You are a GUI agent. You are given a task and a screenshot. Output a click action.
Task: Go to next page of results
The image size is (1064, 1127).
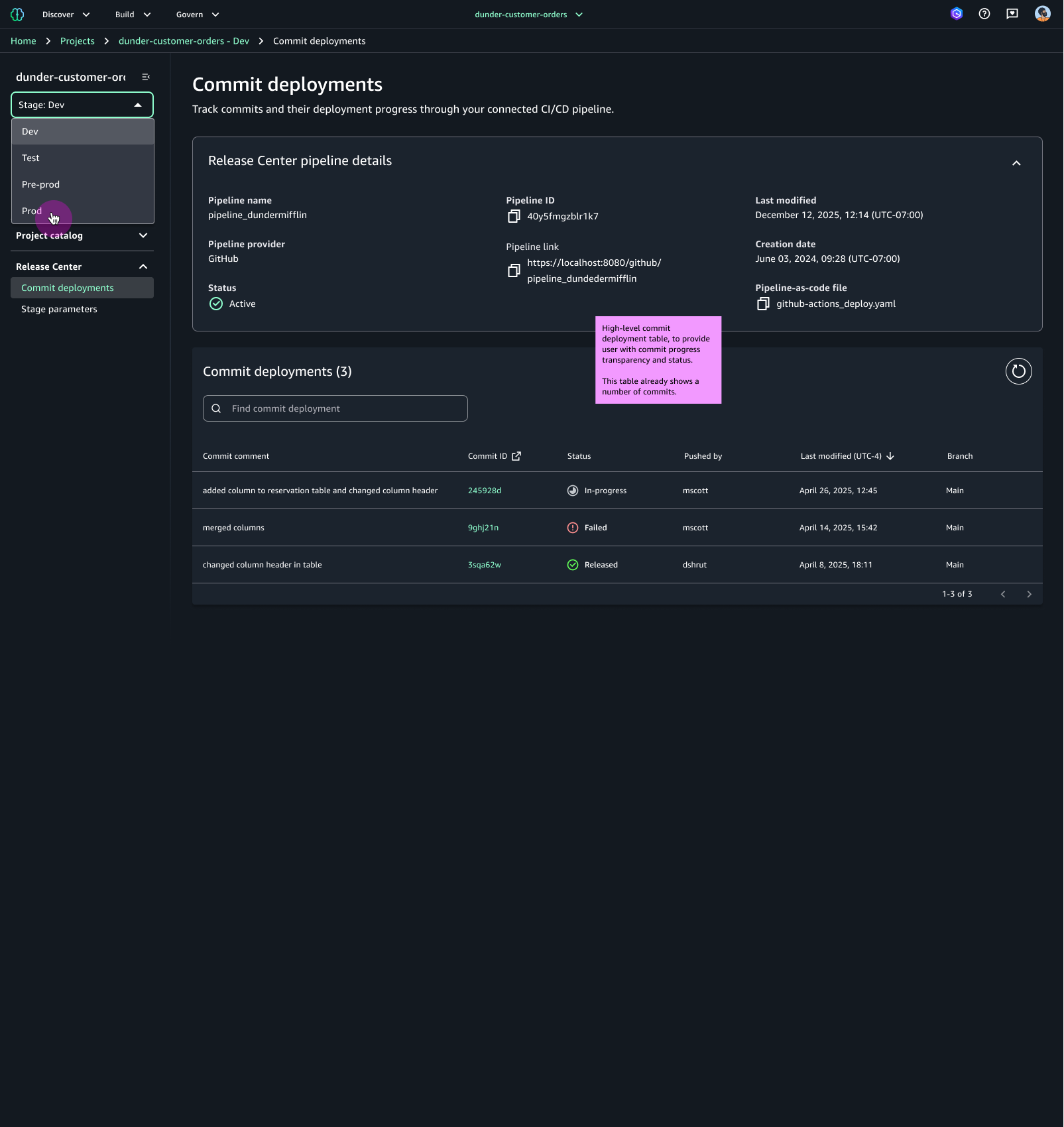[1029, 594]
